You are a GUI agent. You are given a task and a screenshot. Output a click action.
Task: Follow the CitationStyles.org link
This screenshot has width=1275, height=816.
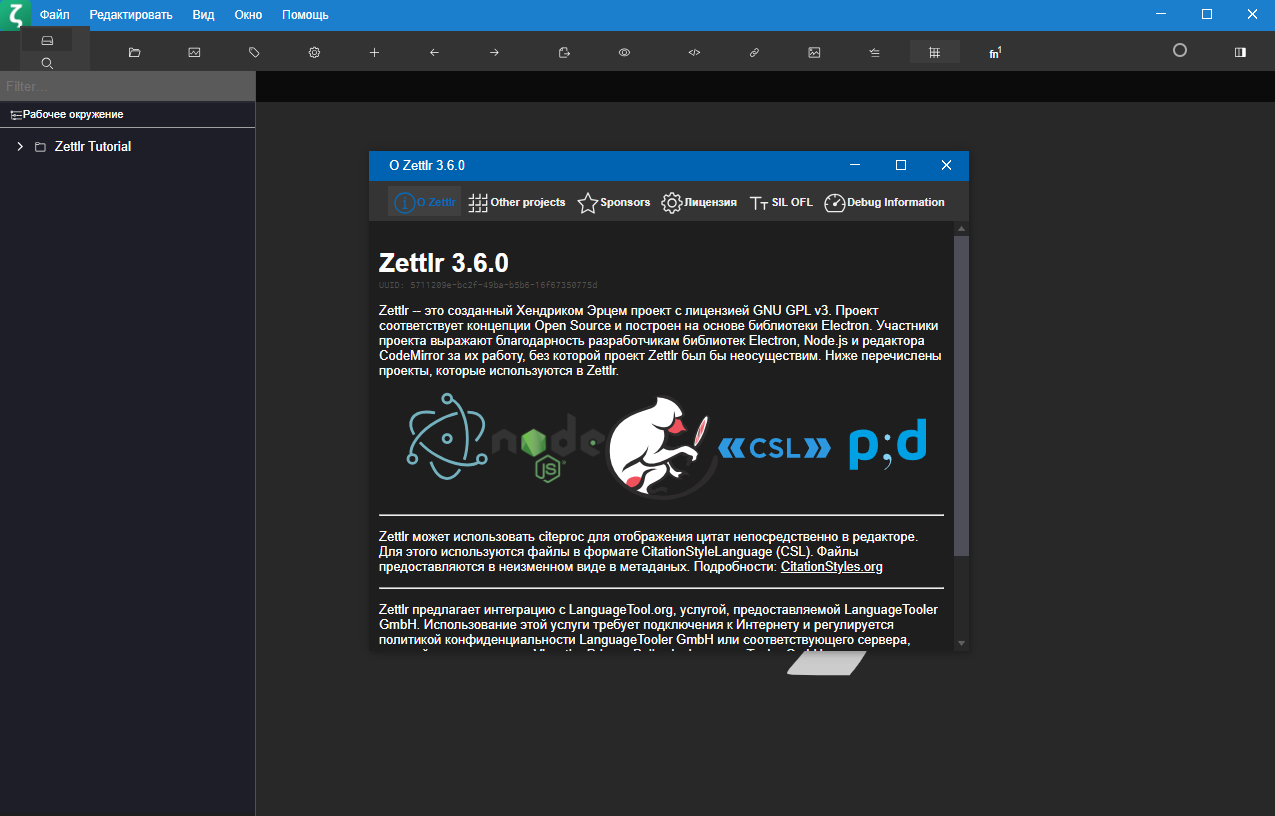click(832, 567)
